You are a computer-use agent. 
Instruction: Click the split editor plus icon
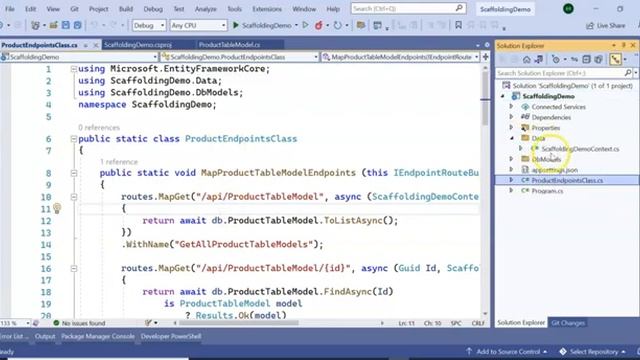[x=485, y=57]
